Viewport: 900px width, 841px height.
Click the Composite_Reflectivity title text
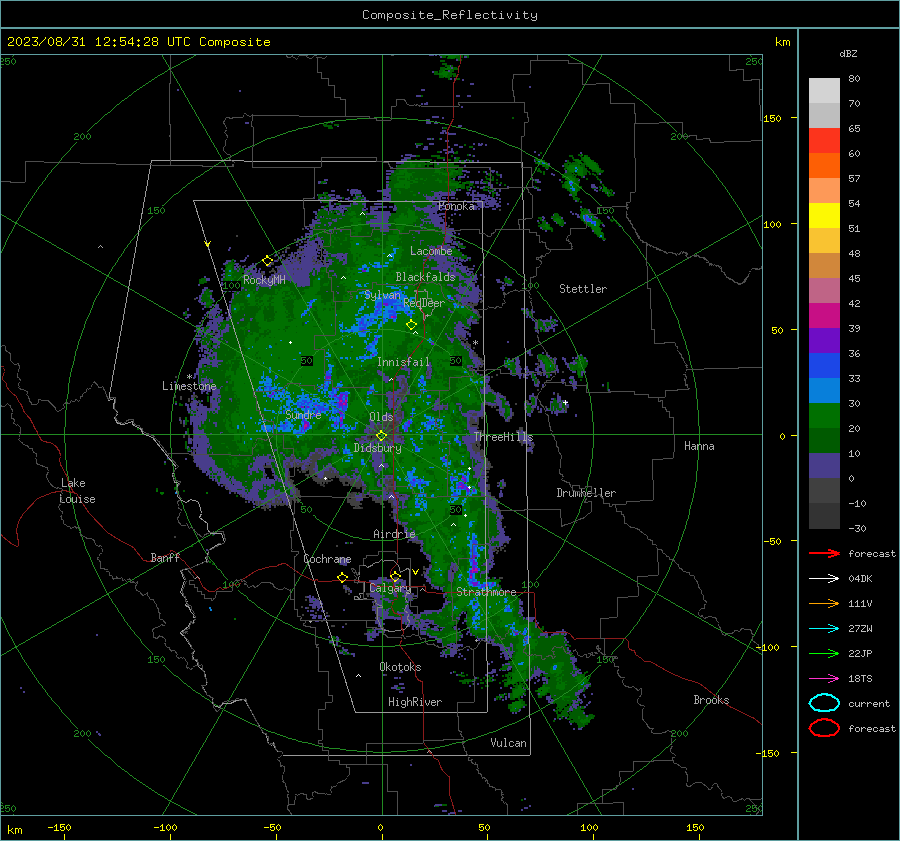point(449,15)
